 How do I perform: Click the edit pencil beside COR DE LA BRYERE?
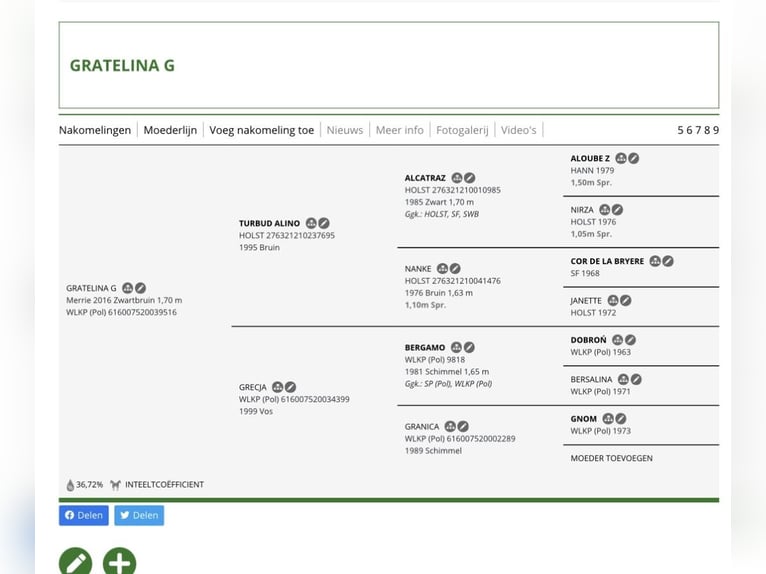click(668, 261)
